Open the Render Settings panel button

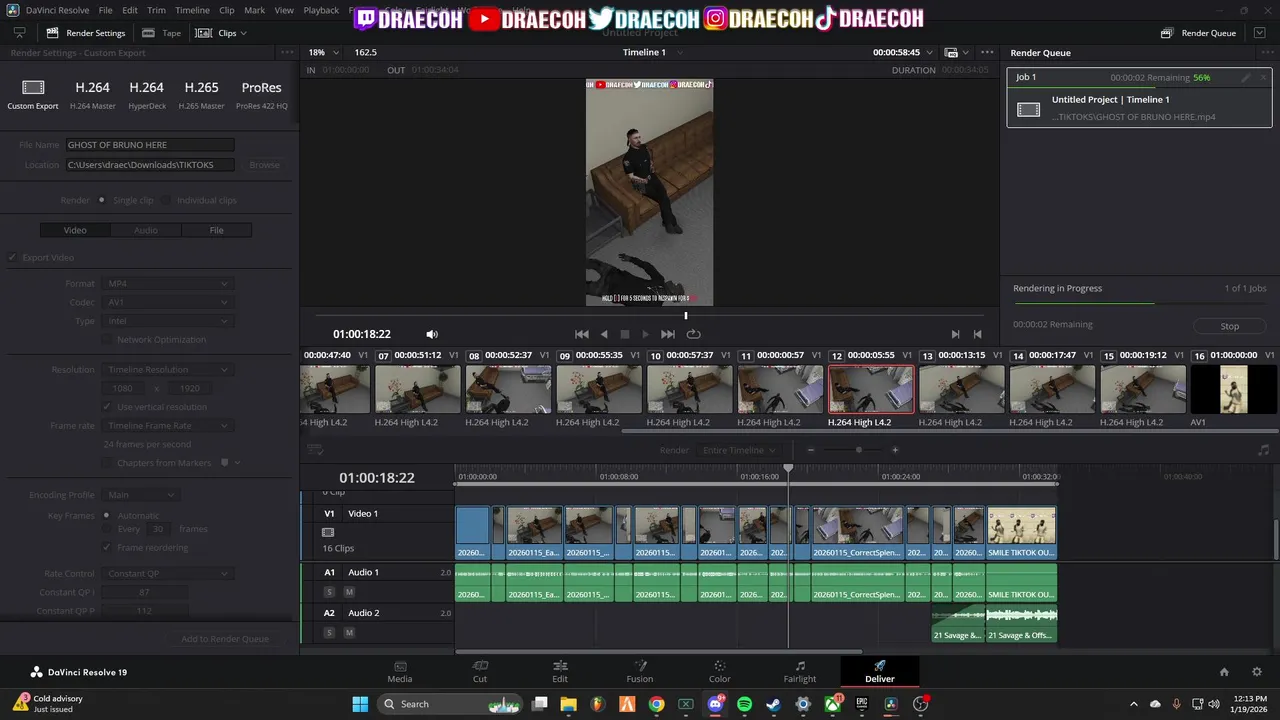(85, 33)
